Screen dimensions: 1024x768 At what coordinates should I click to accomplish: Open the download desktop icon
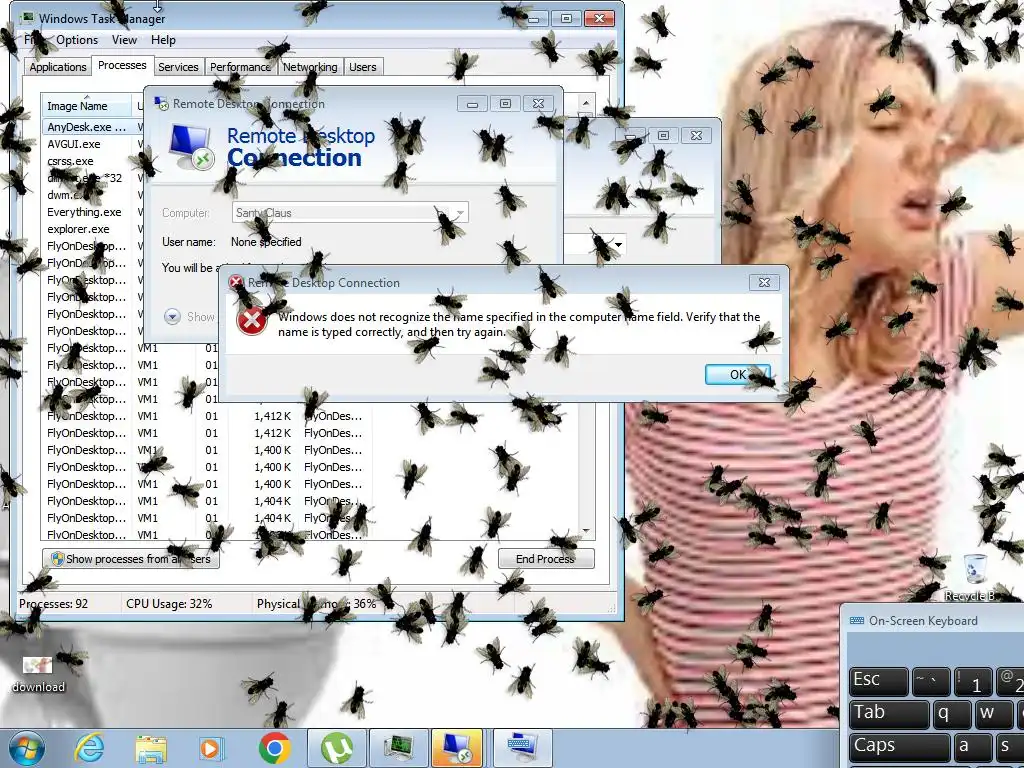[x=38, y=675]
